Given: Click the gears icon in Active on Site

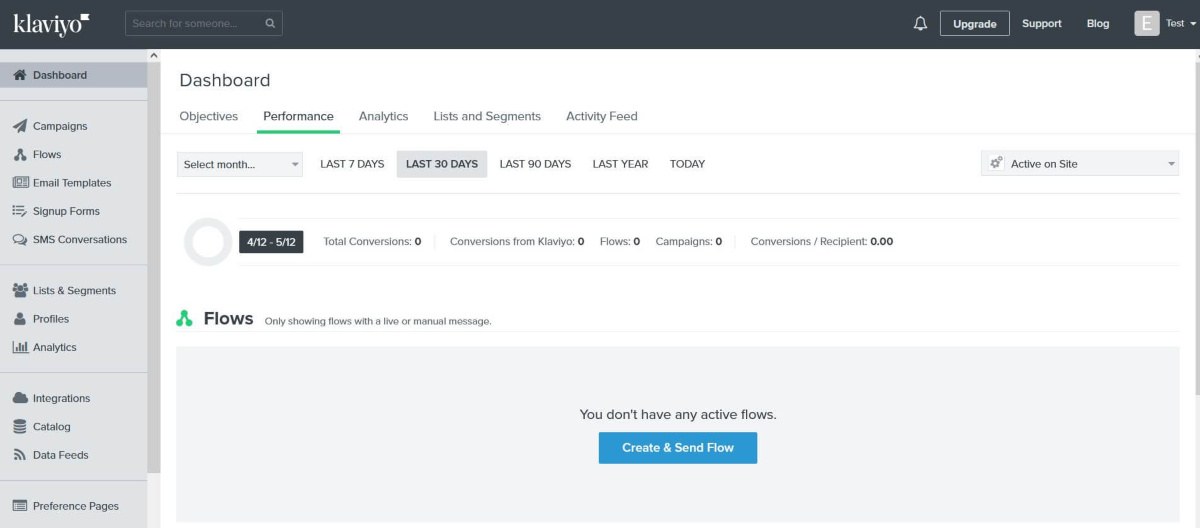Looking at the screenshot, I should (996, 163).
